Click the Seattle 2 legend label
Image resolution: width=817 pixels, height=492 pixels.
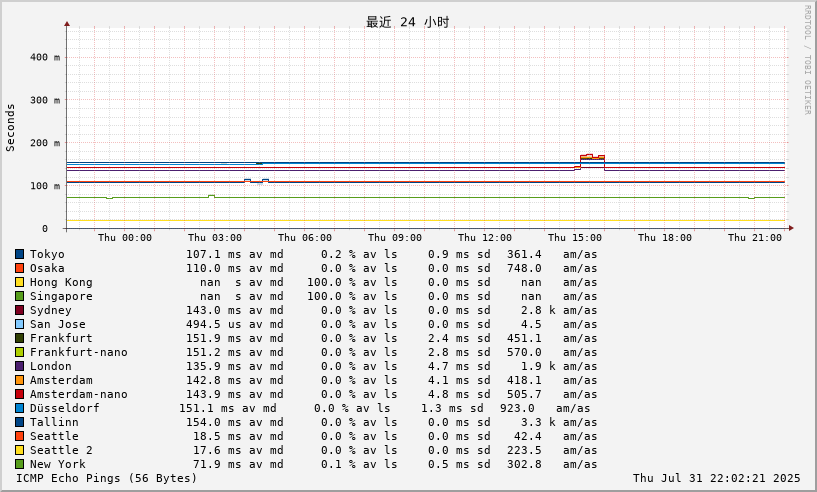coord(61,451)
